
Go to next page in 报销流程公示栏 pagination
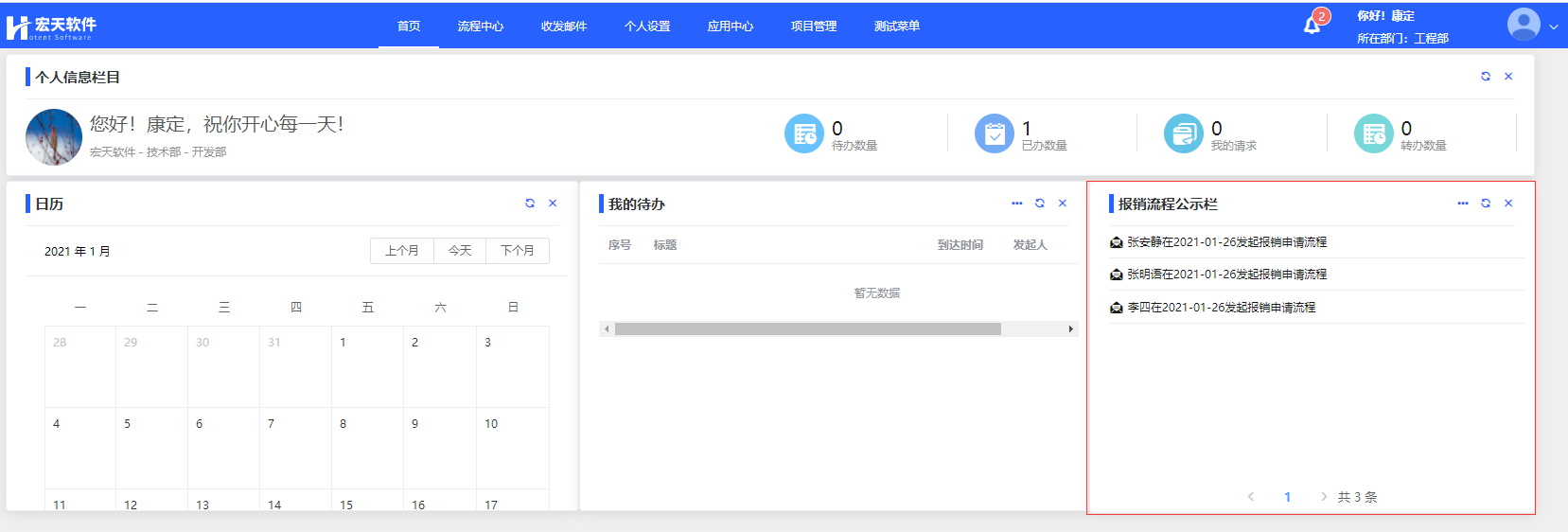point(1323,497)
